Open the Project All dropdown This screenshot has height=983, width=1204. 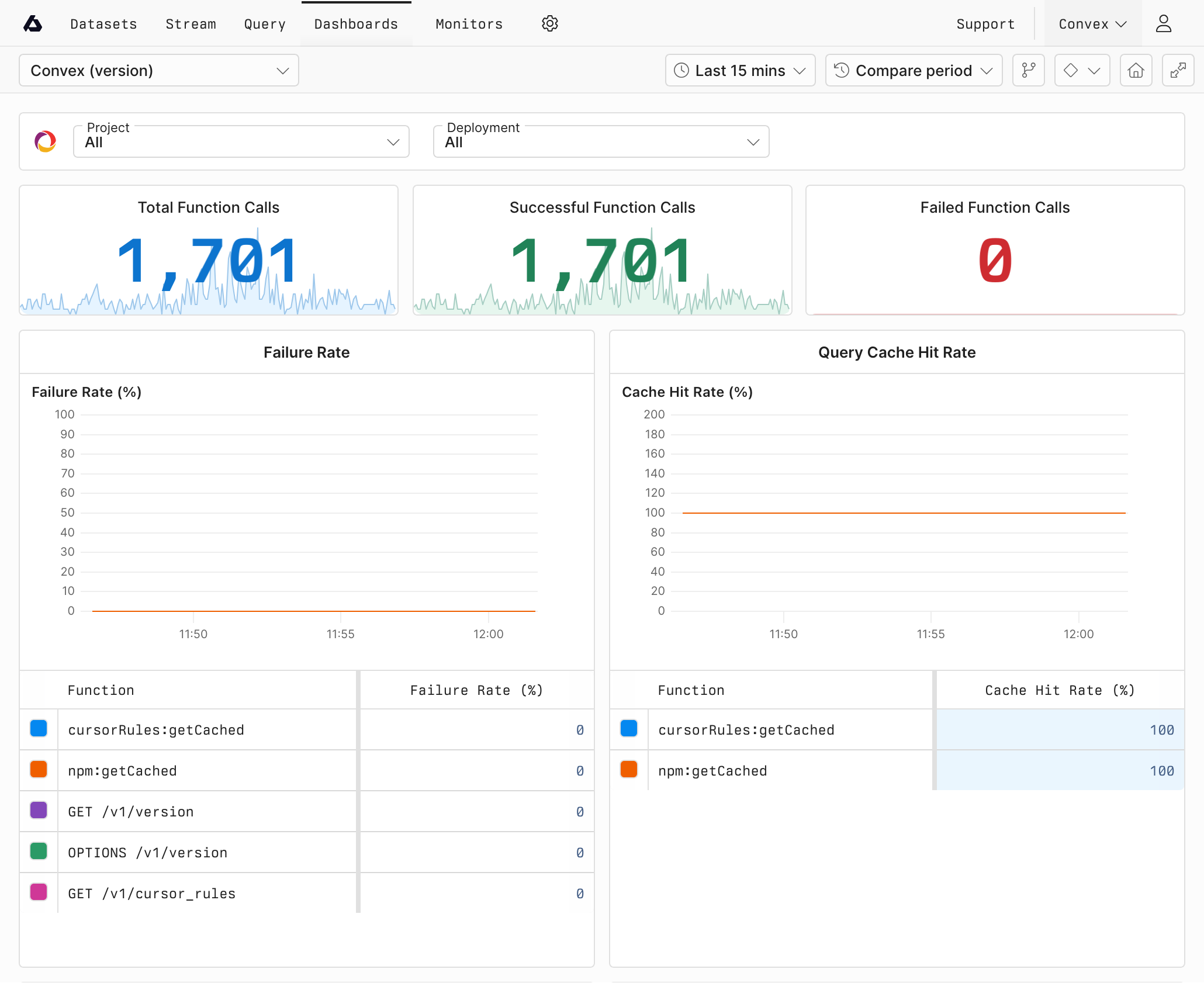click(241, 141)
